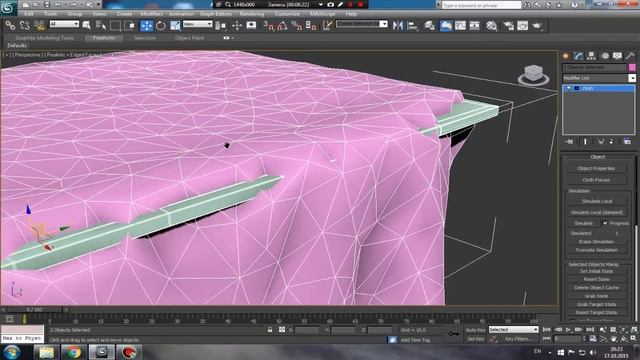The image size is (640, 360).
Task: Open the Create command panel tab
Action: [x=566, y=56]
